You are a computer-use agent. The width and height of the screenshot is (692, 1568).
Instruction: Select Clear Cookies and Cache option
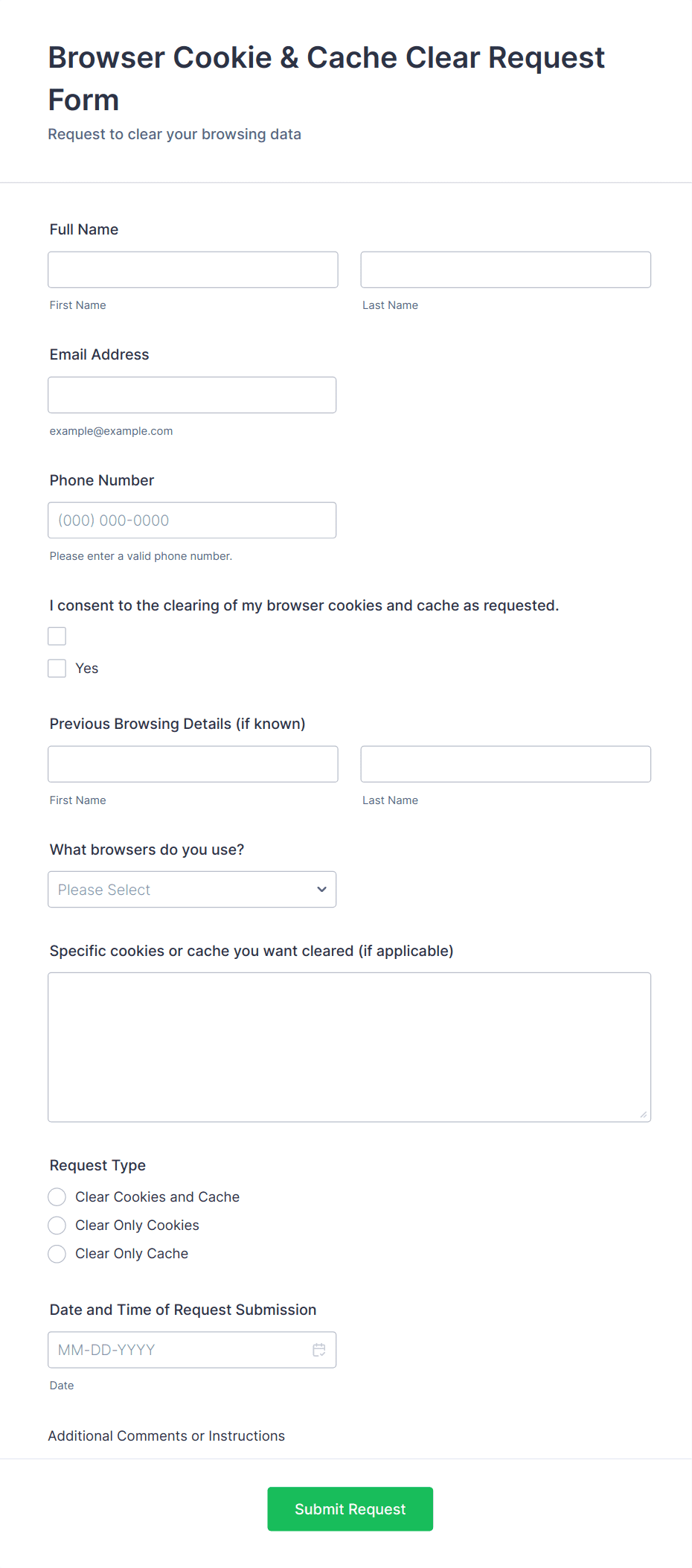(x=57, y=1197)
